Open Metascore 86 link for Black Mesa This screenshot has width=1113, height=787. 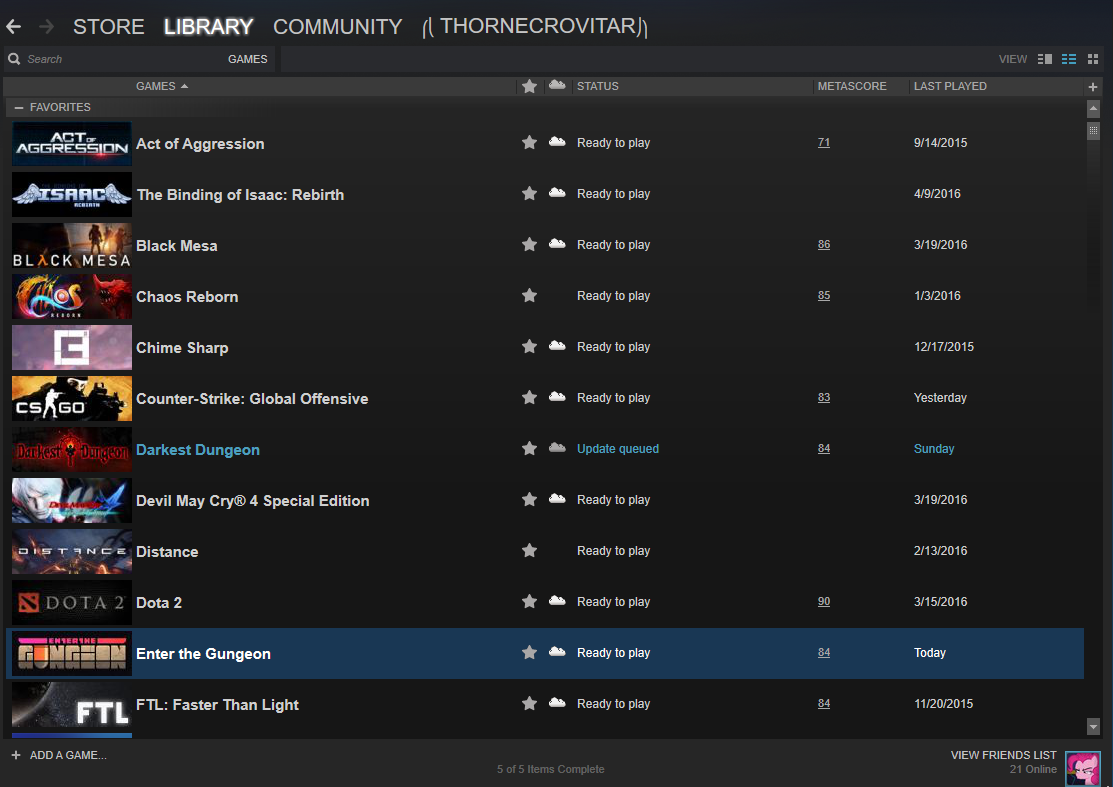[x=823, y=245]
